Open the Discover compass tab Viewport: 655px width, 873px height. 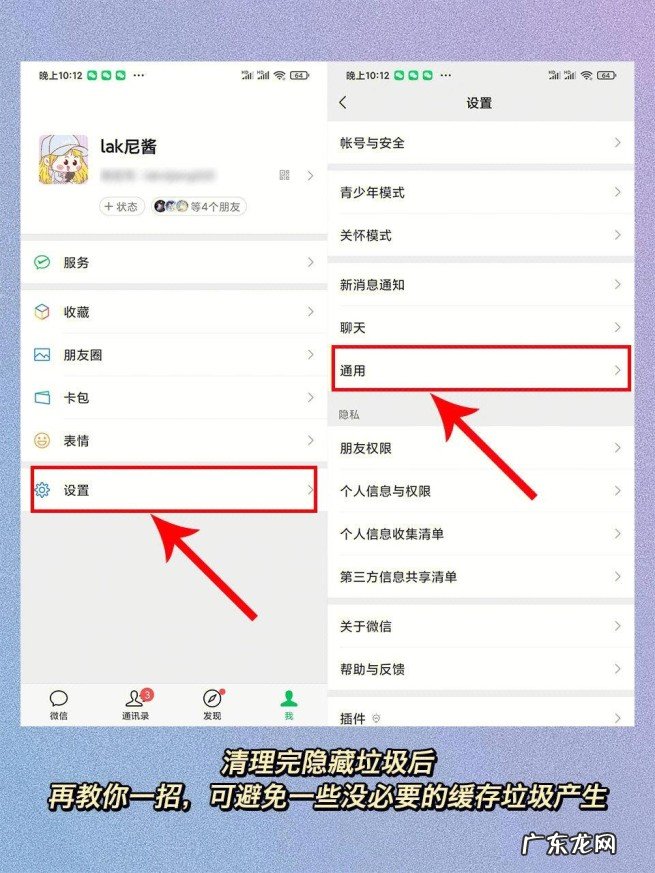(x=212, y=705)
